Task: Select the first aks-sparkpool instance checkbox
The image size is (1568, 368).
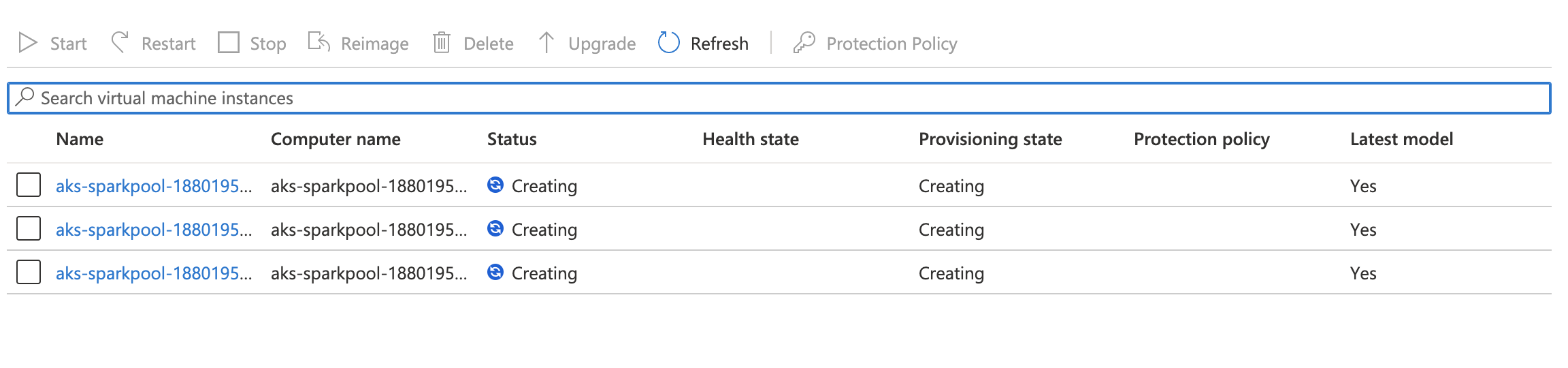Action: (29, 185)
